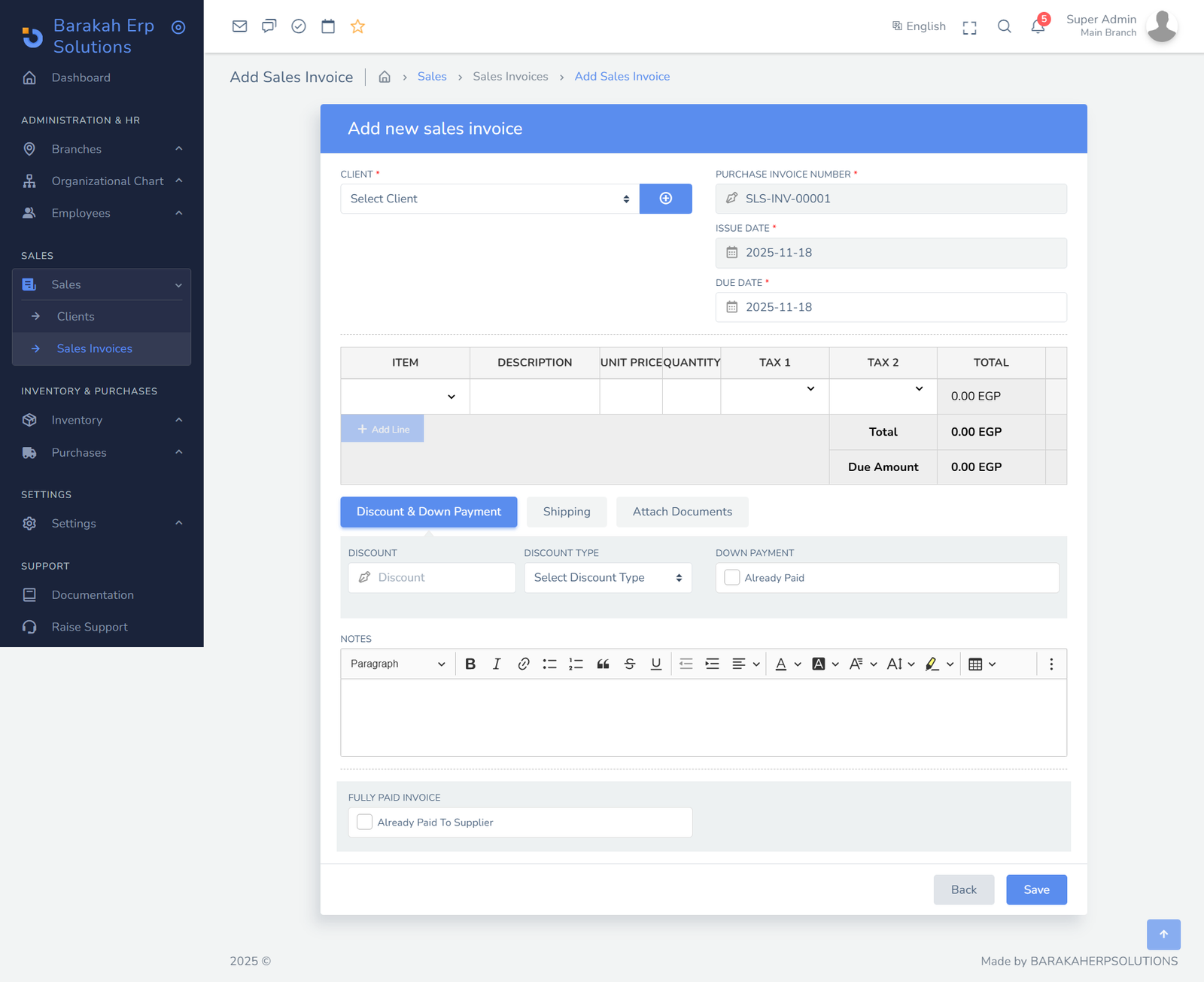The height and width of the screenshot is (982, 1204).
Task: Click the yellow star favorites icon
Action: tap(357, 26)
